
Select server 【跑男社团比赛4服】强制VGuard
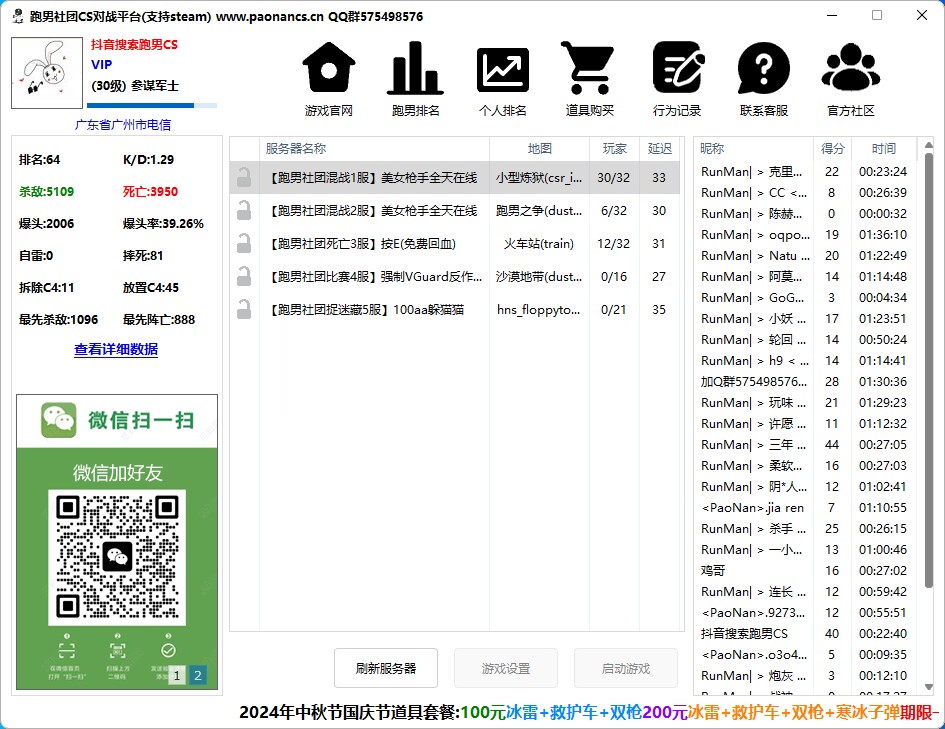(455, 277)
